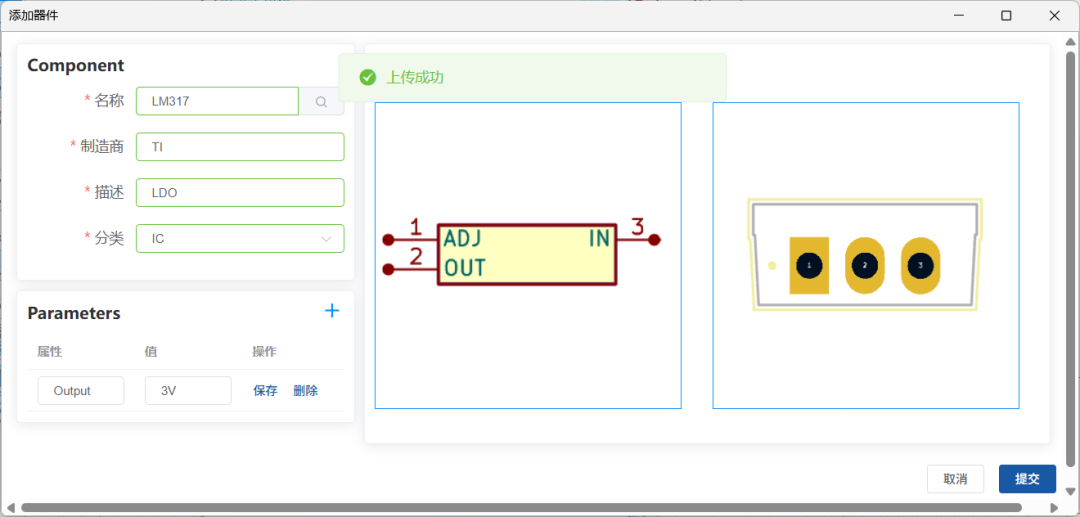
Task: Minimize the 添加器件 window
Action: tap(958, 15)
